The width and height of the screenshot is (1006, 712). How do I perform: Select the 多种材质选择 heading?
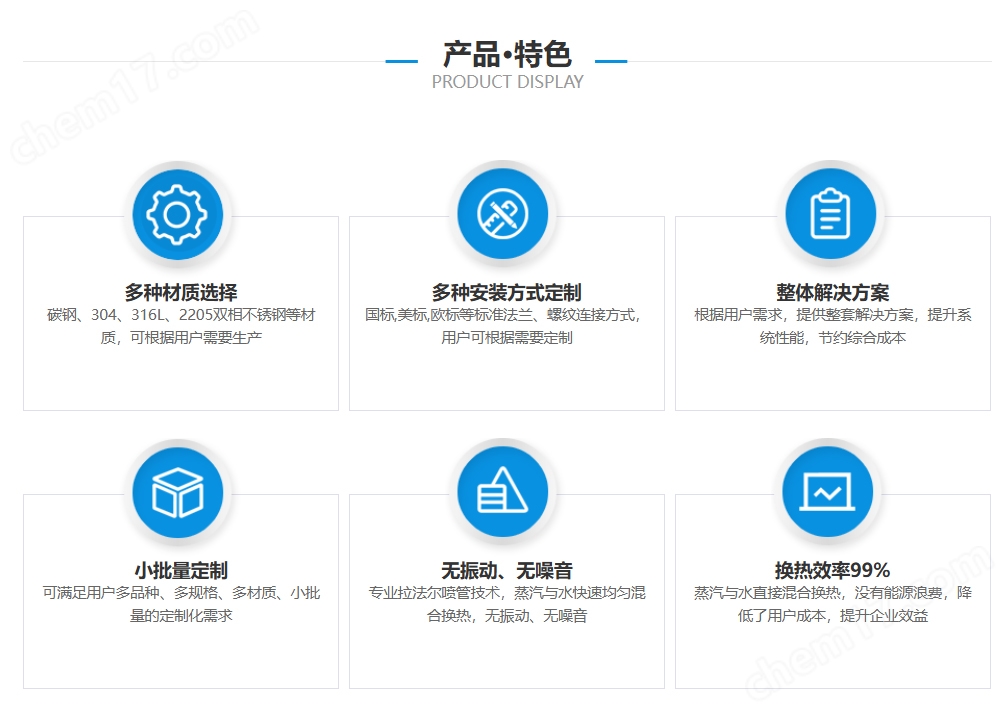pyautogui.click(x=181, y=292)
